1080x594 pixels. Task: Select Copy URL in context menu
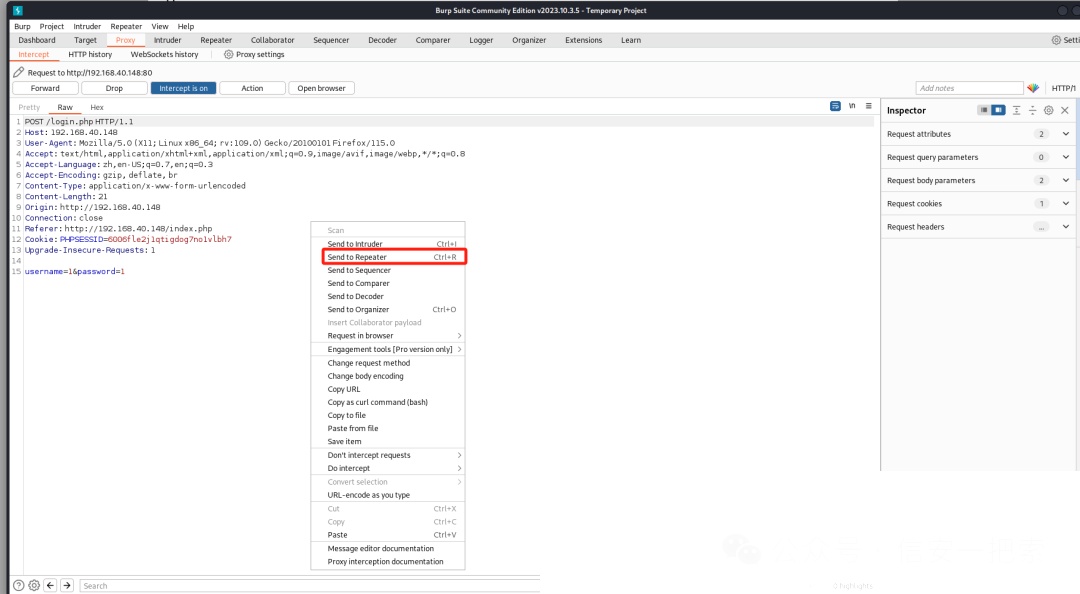[388, 389]
